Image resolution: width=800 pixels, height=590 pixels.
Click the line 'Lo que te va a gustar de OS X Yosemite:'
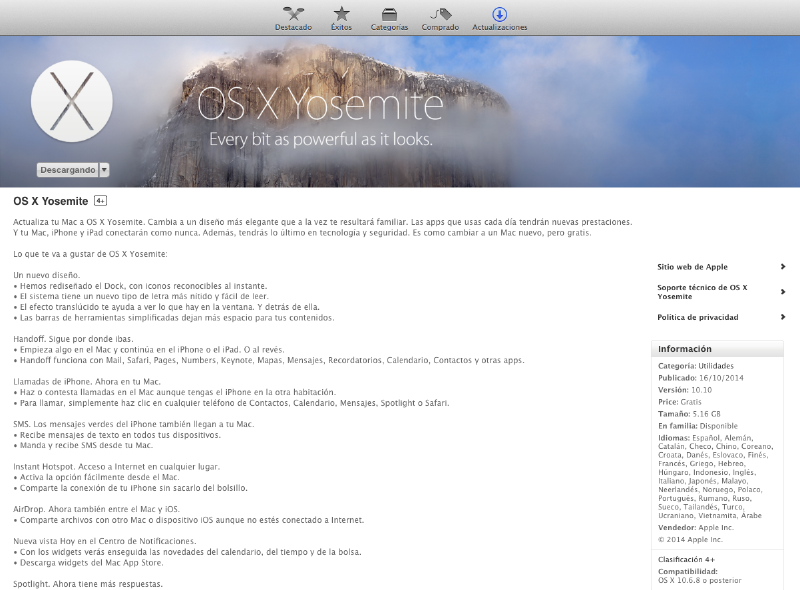pos(90,254)
